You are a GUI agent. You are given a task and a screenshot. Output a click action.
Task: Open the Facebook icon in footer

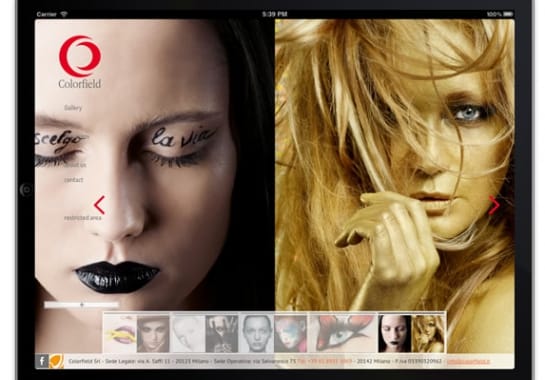tap(42, 361)
